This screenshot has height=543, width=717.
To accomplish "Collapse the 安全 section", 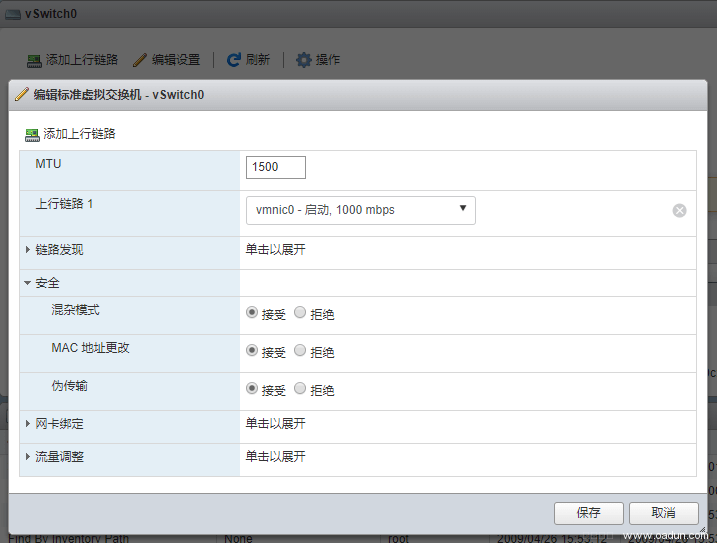I will coord(28,283).
